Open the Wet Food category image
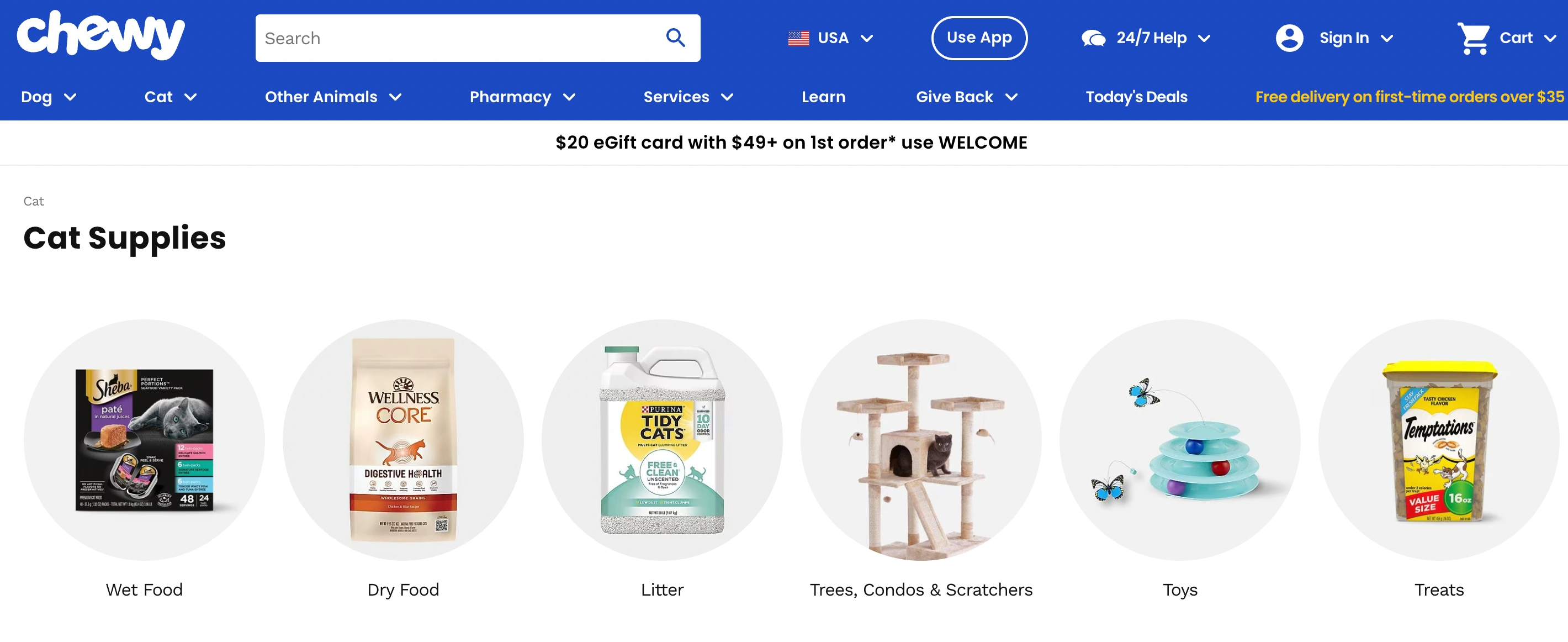Screen dimensions: 1568x642 click(144, 440)
